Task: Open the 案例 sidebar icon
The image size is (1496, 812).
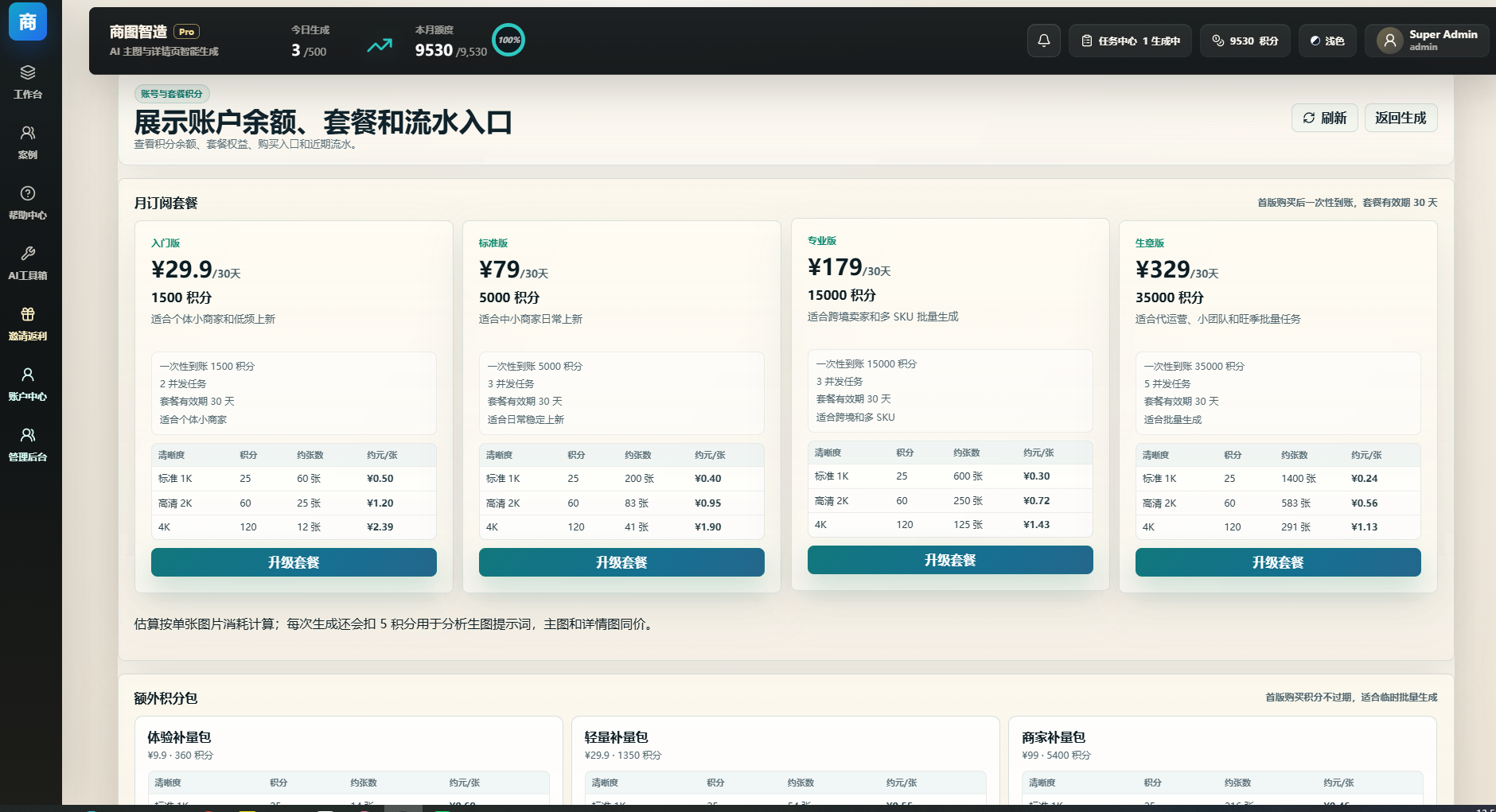Action: point(28,133)
